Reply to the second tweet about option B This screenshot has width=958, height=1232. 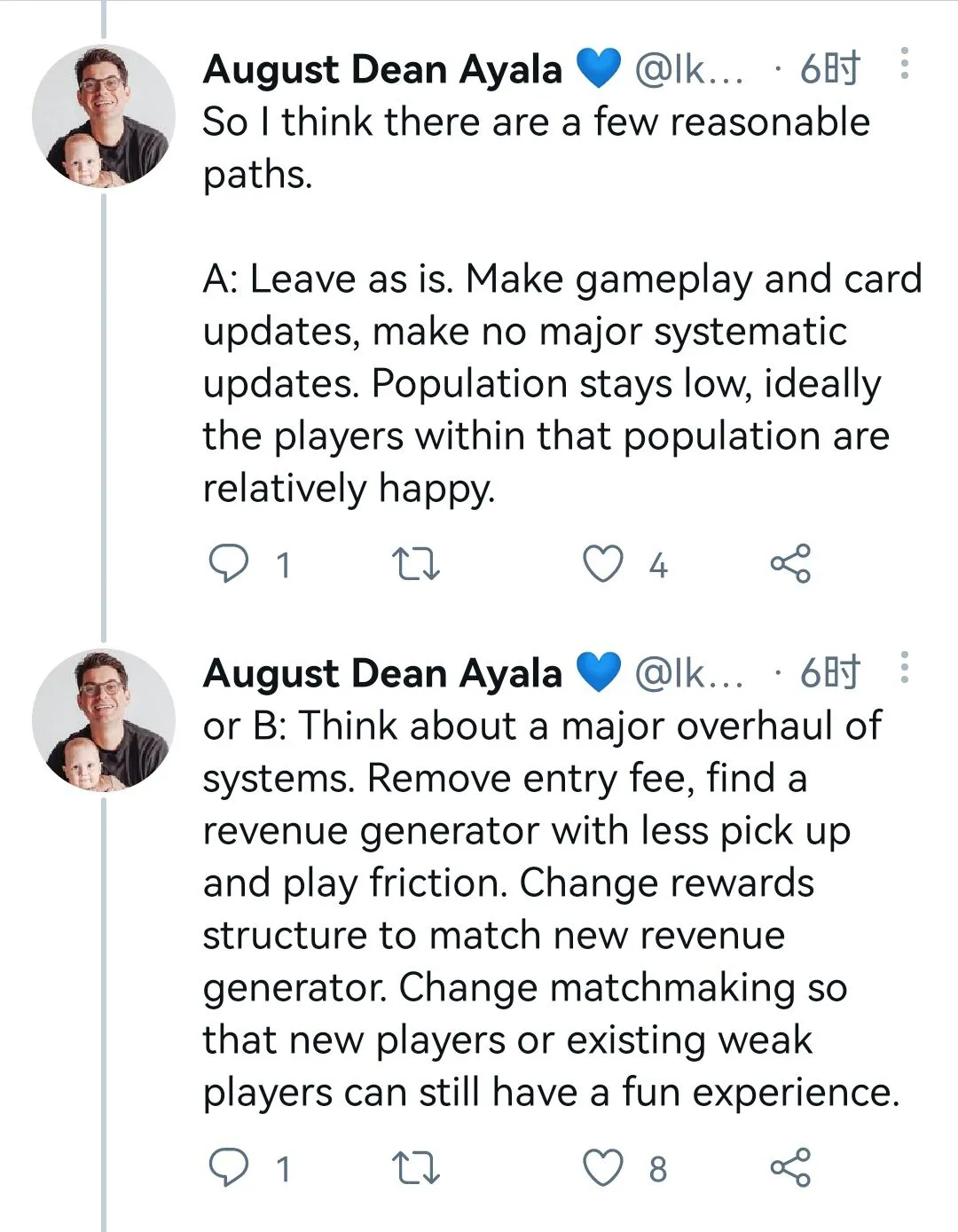pos(229,1168)
